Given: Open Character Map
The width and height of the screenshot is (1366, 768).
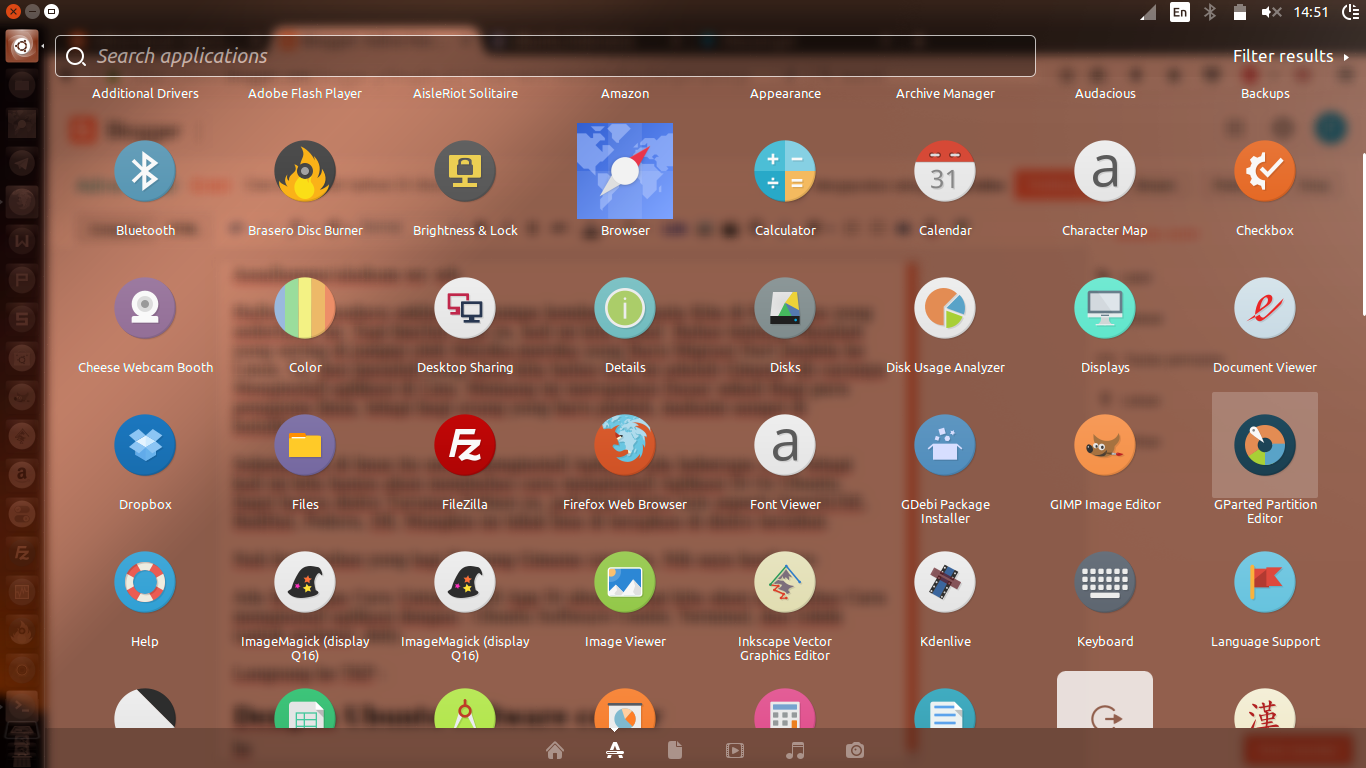Looking at the screenshot, I should click(1105, 171).
